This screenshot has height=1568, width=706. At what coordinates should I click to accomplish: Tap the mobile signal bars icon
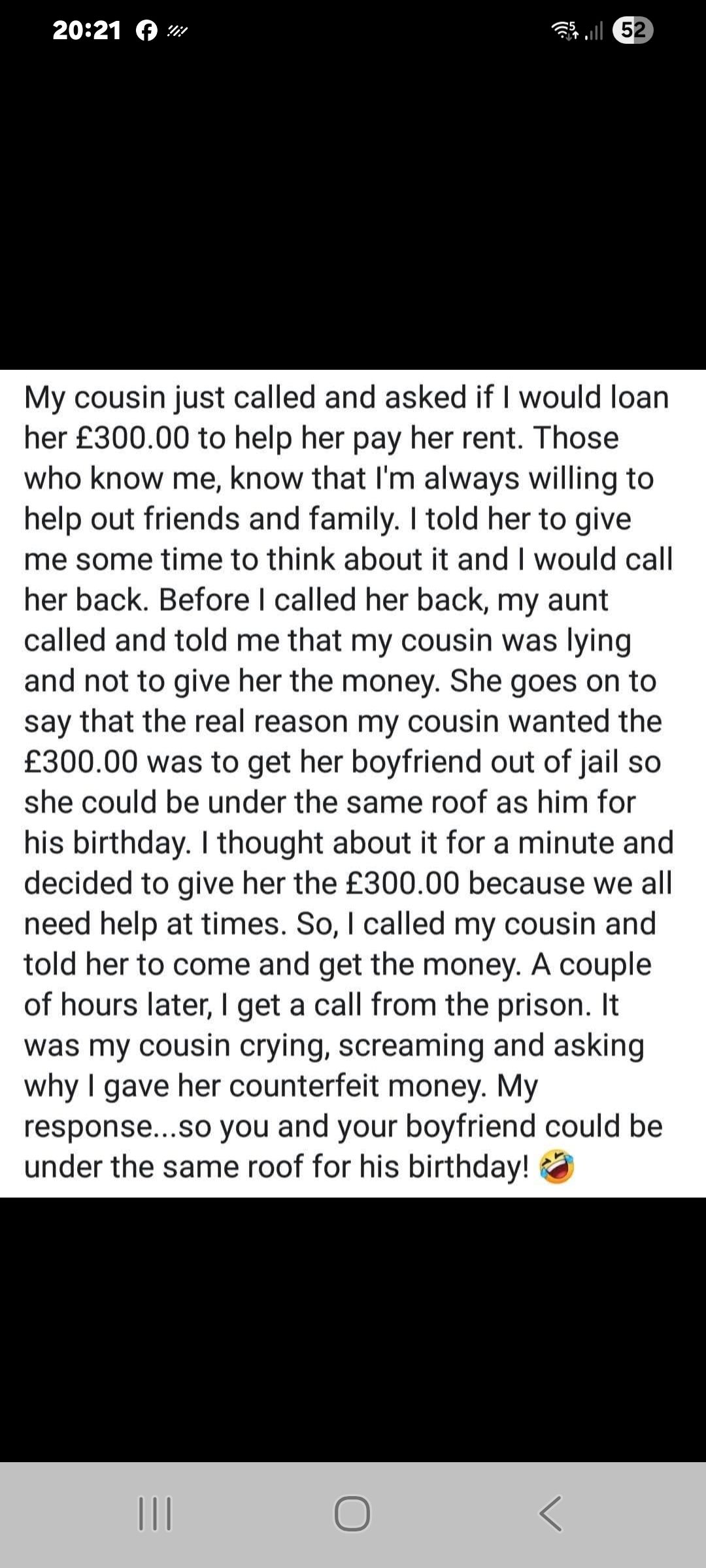point(594,31)
